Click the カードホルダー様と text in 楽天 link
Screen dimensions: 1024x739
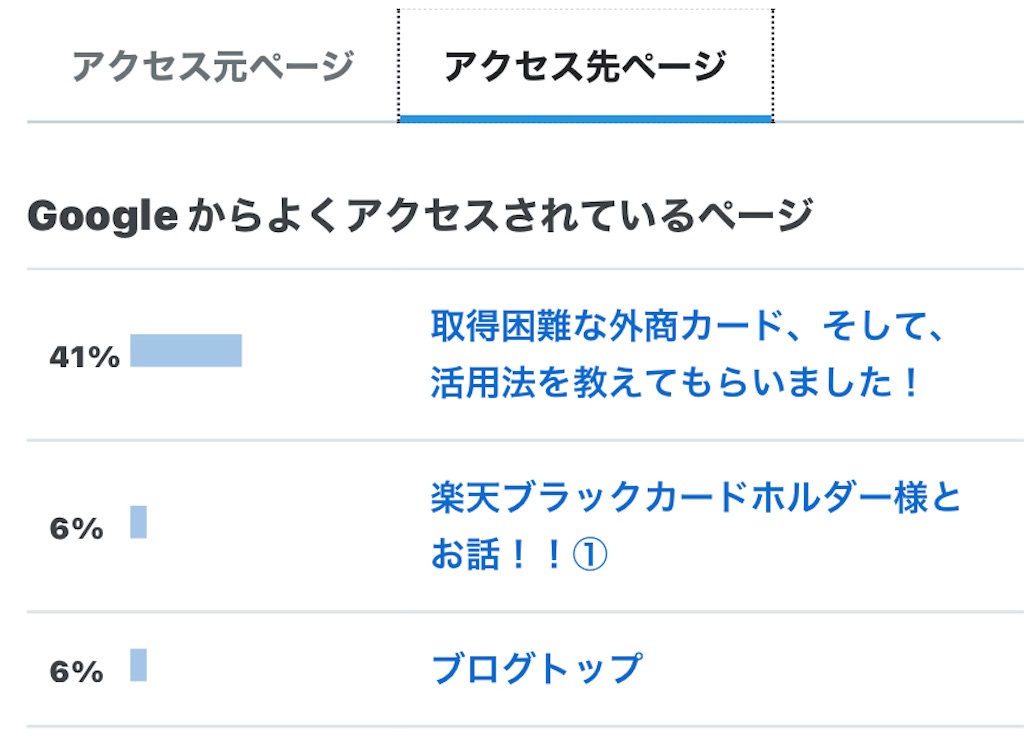790,498
